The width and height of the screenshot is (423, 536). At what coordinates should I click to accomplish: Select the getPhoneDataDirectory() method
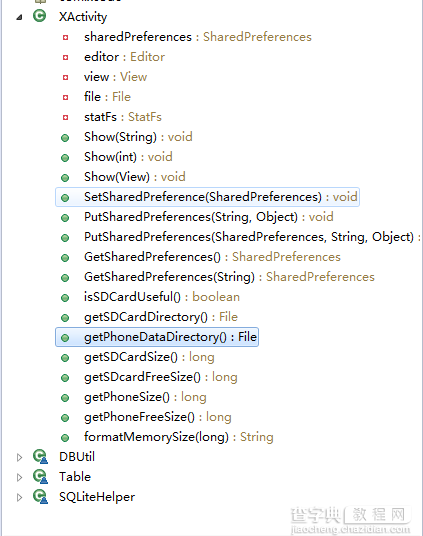tap(157, 337)
